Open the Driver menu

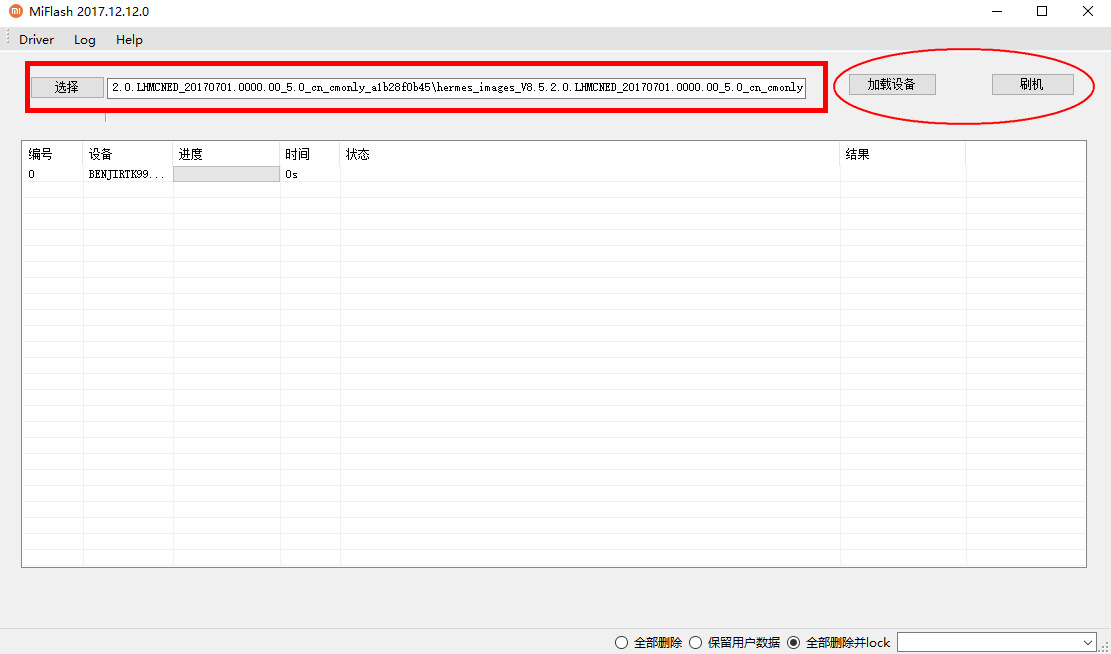(37, 40)
